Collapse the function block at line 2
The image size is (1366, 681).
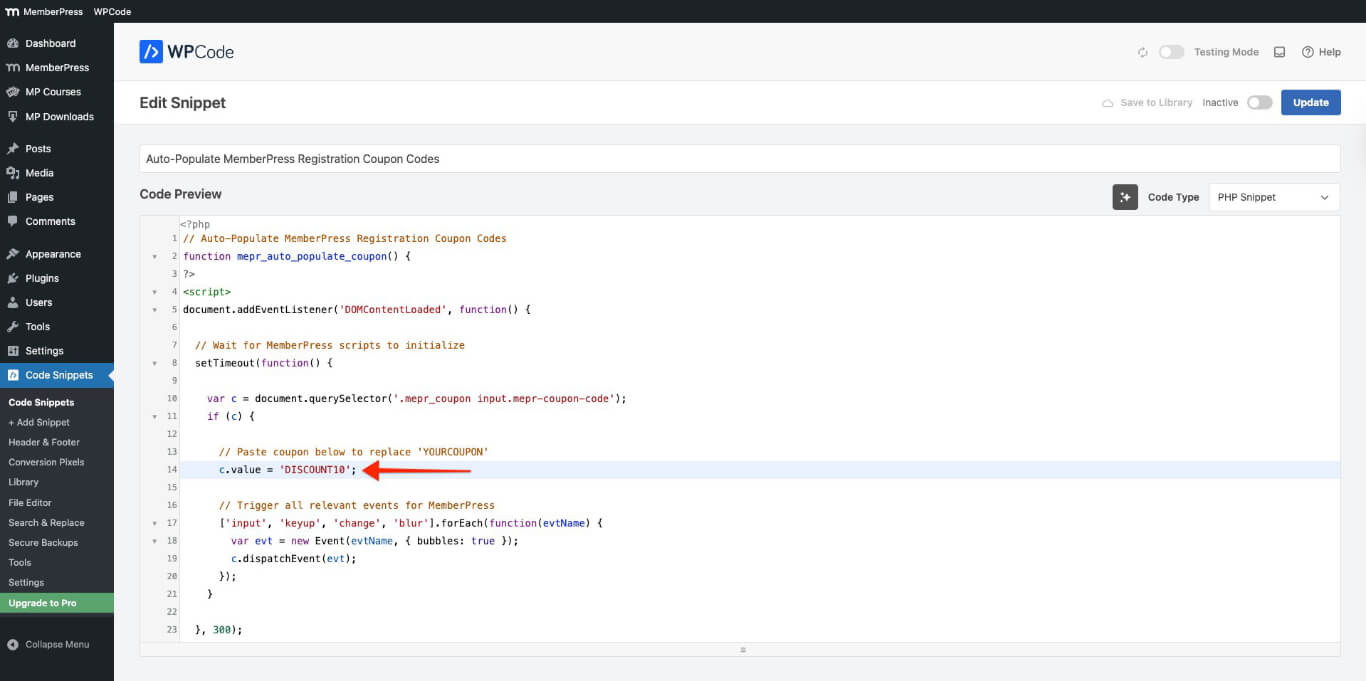coord(155,256)
